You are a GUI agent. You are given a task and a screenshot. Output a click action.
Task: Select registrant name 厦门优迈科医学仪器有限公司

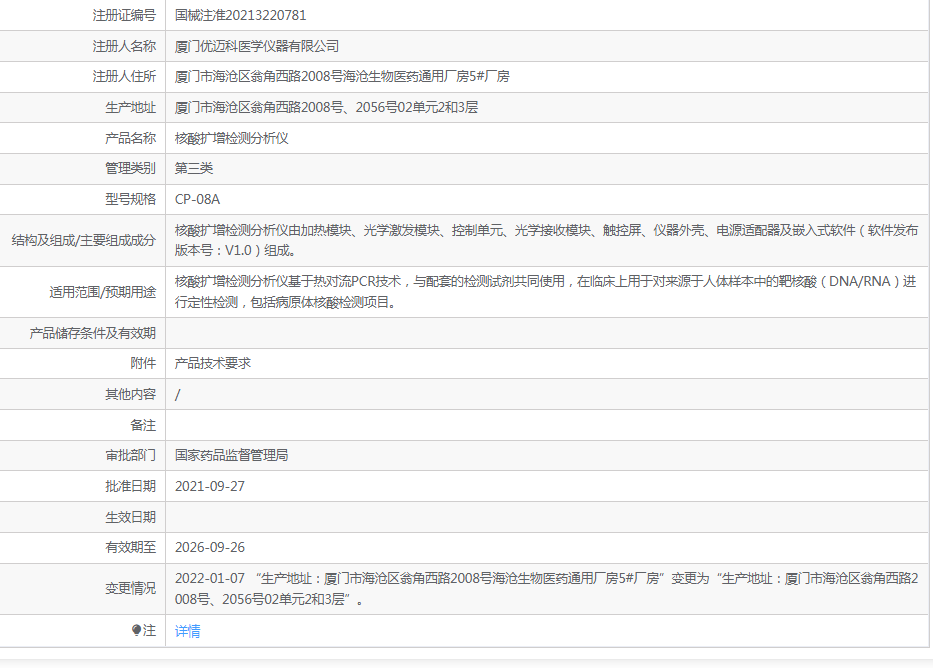(x=257, y=46)
